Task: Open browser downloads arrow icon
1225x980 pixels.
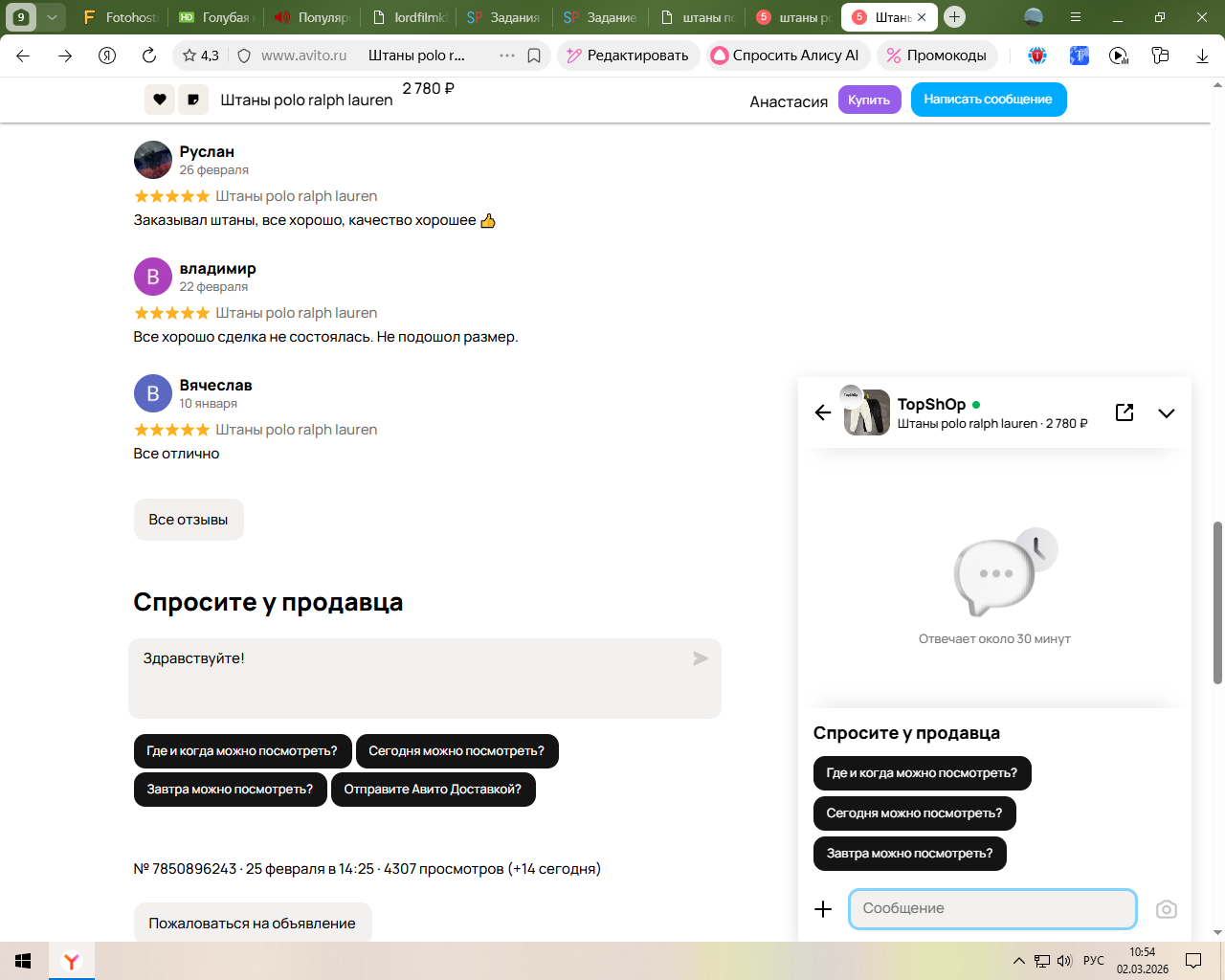Action: click(1202, 56)
